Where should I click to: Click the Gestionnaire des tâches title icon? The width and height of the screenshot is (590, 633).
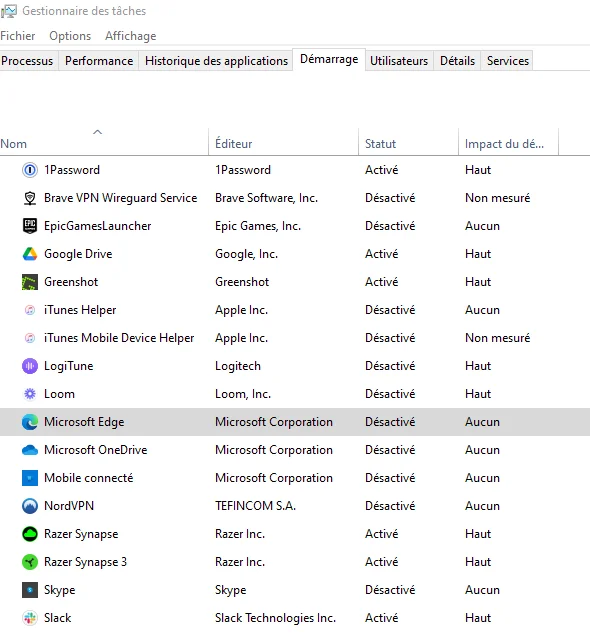pos(9,11)
